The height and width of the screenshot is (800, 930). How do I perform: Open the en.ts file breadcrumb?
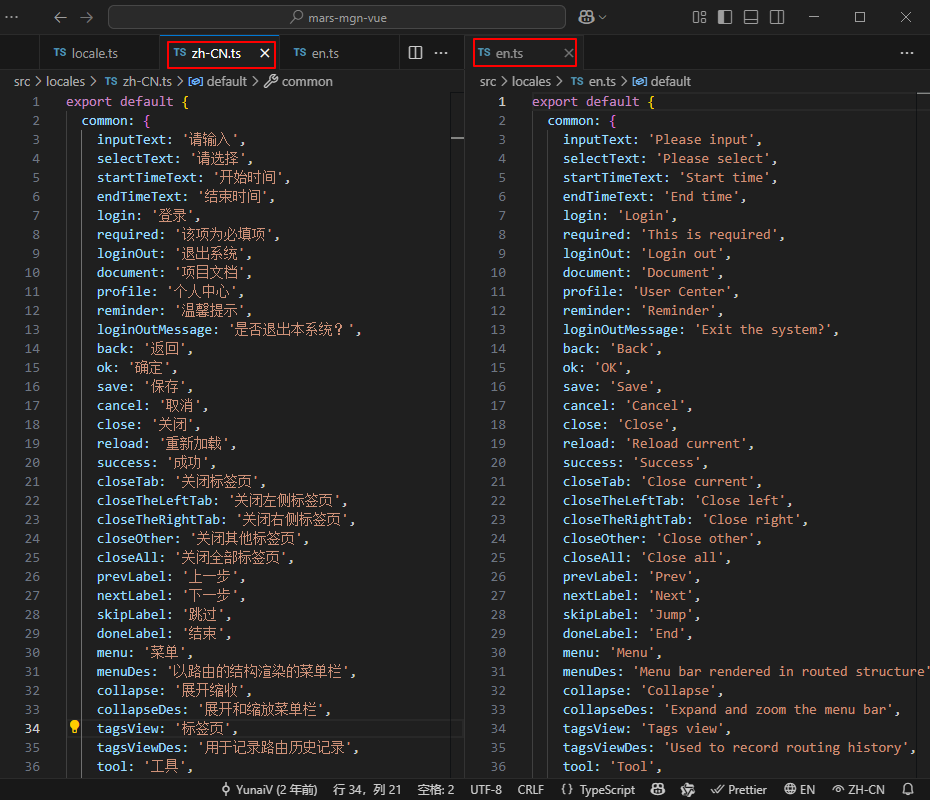(593, 81)
